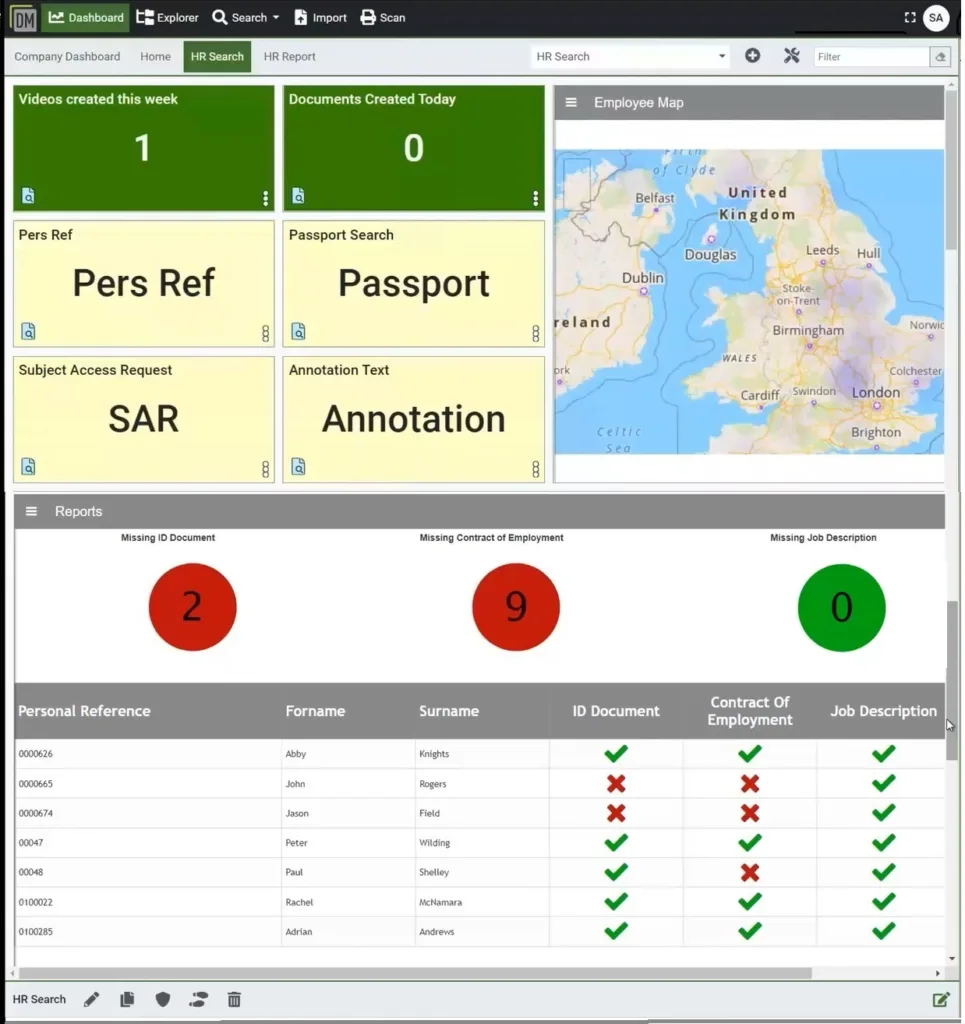The height and width of the screenshot is (1024, 965).
Task: Open options menu on Subject Access Request tile
Action: point(265,469)
